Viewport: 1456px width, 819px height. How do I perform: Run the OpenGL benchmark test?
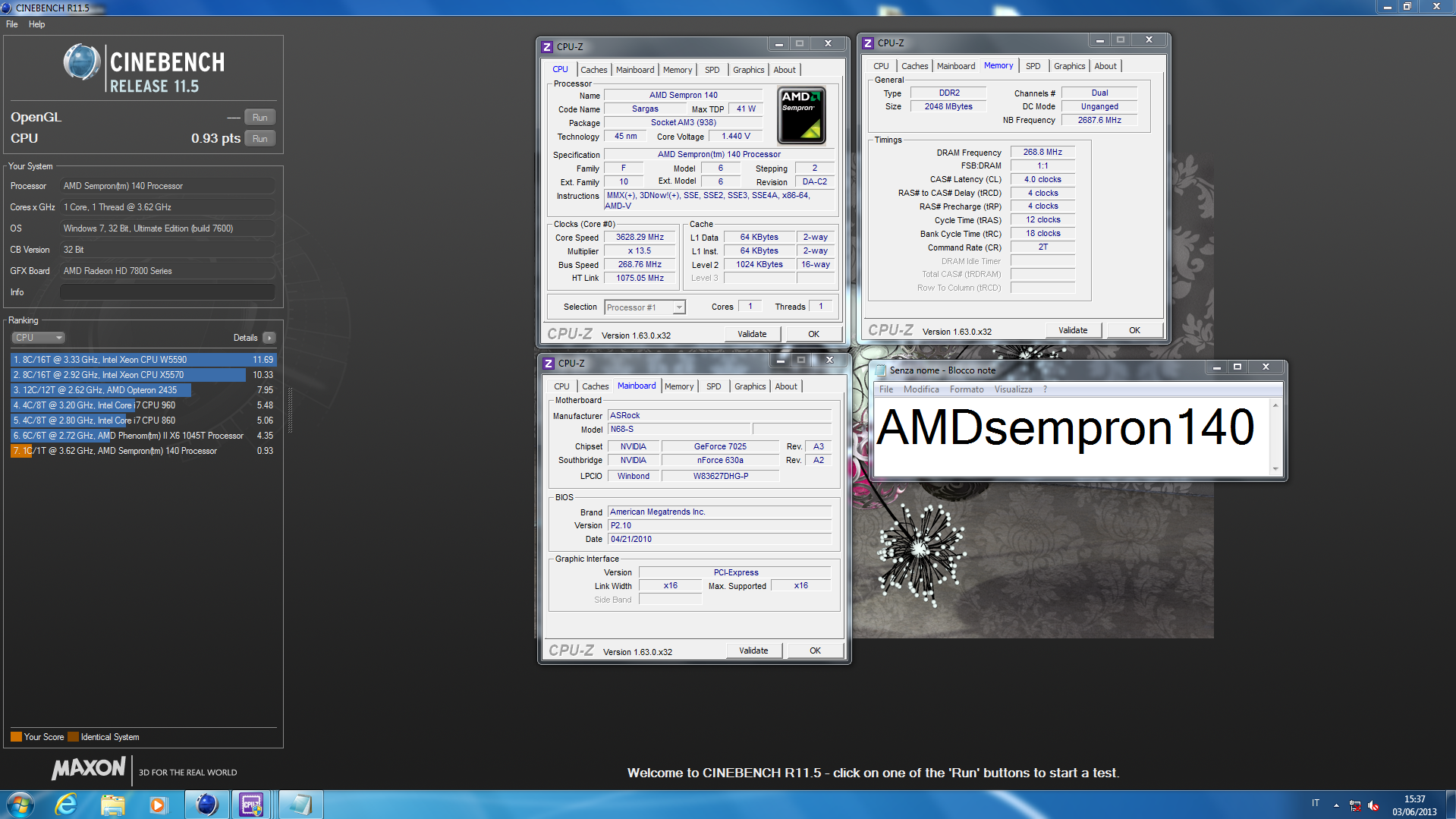pyautogui.click(x=259, y=118)
